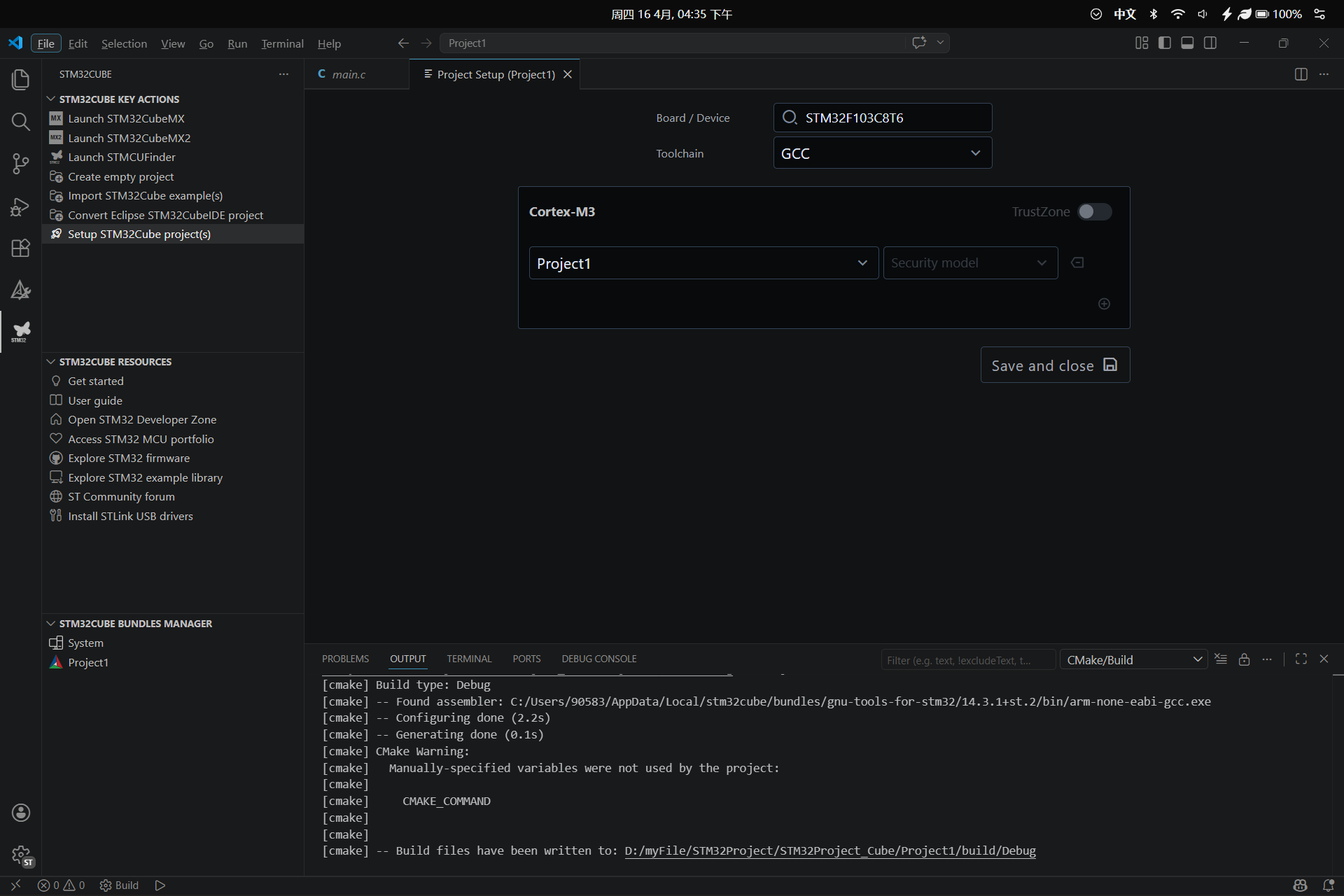Switch to the PROBLEMS panel tab
1344x896 pixels.
[345, 659]
